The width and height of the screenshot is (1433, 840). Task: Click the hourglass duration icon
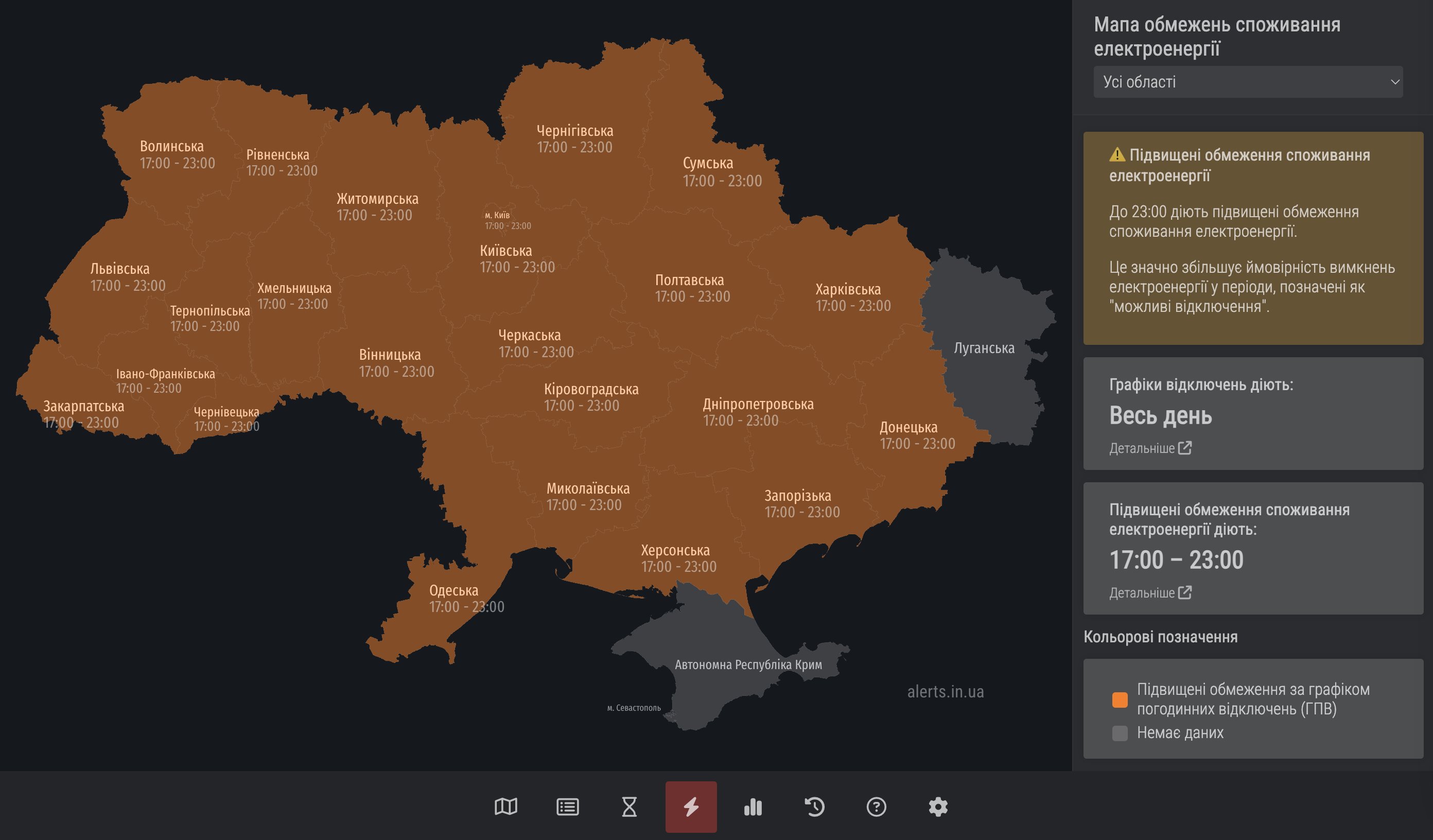point(629,807)
